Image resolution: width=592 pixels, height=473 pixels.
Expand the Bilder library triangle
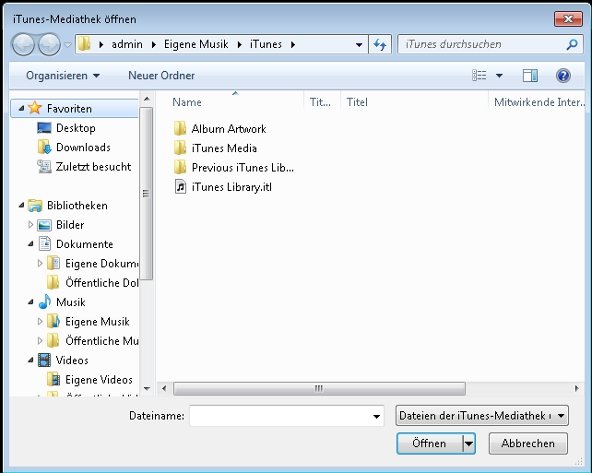coord(31,225)
